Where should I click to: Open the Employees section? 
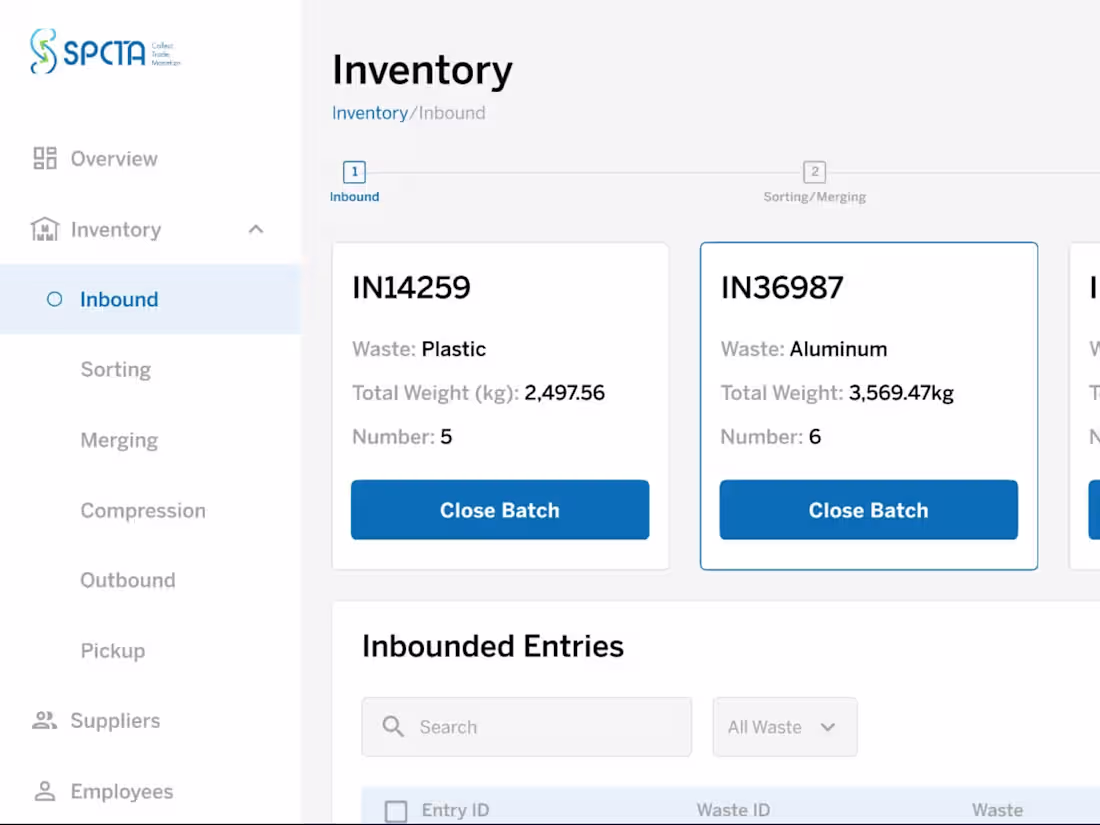click(x=121, y=791)
